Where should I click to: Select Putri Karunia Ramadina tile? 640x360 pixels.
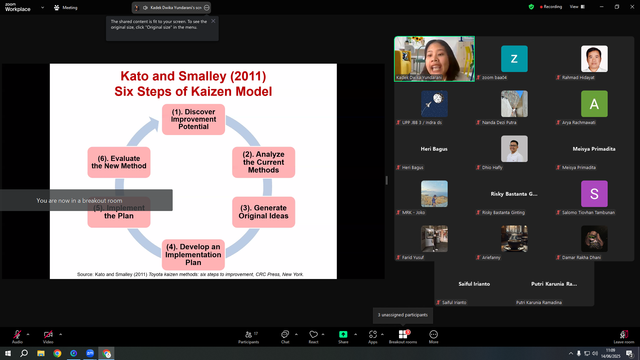[x=554, y=284]
